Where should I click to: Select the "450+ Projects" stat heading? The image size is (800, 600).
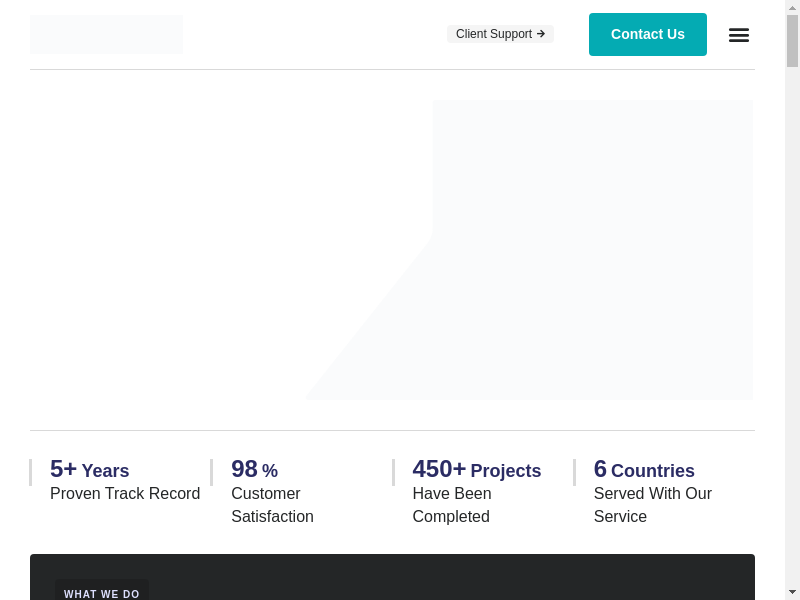476,470
